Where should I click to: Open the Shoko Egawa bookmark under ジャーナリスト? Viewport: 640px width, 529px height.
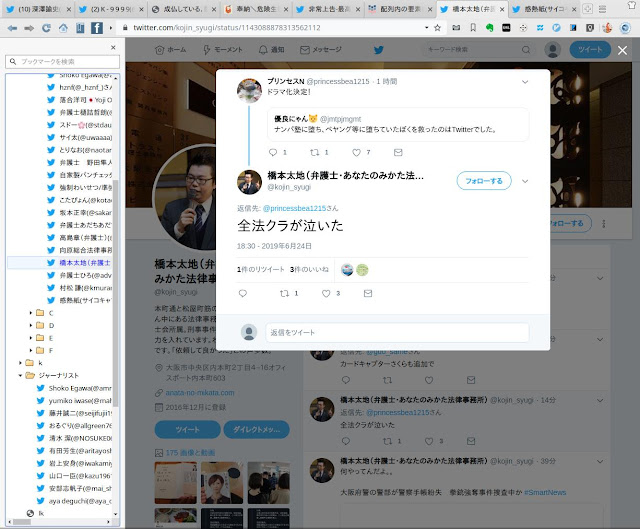pos(74,388)
